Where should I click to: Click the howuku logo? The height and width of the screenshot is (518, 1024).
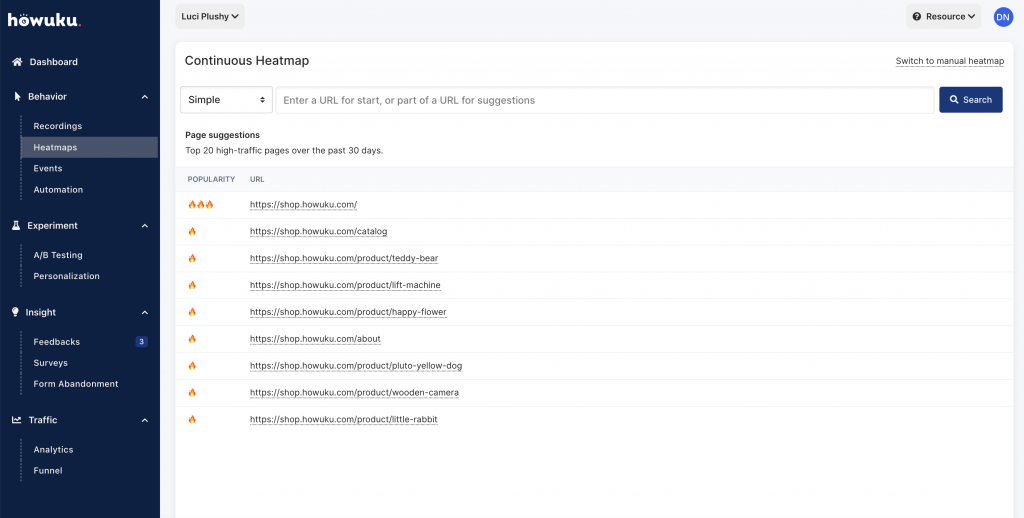[44, 19]
